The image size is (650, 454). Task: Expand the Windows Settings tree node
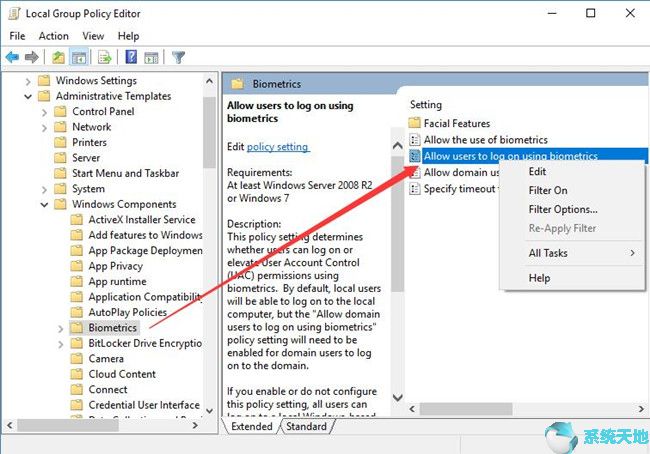pos(29,81)
